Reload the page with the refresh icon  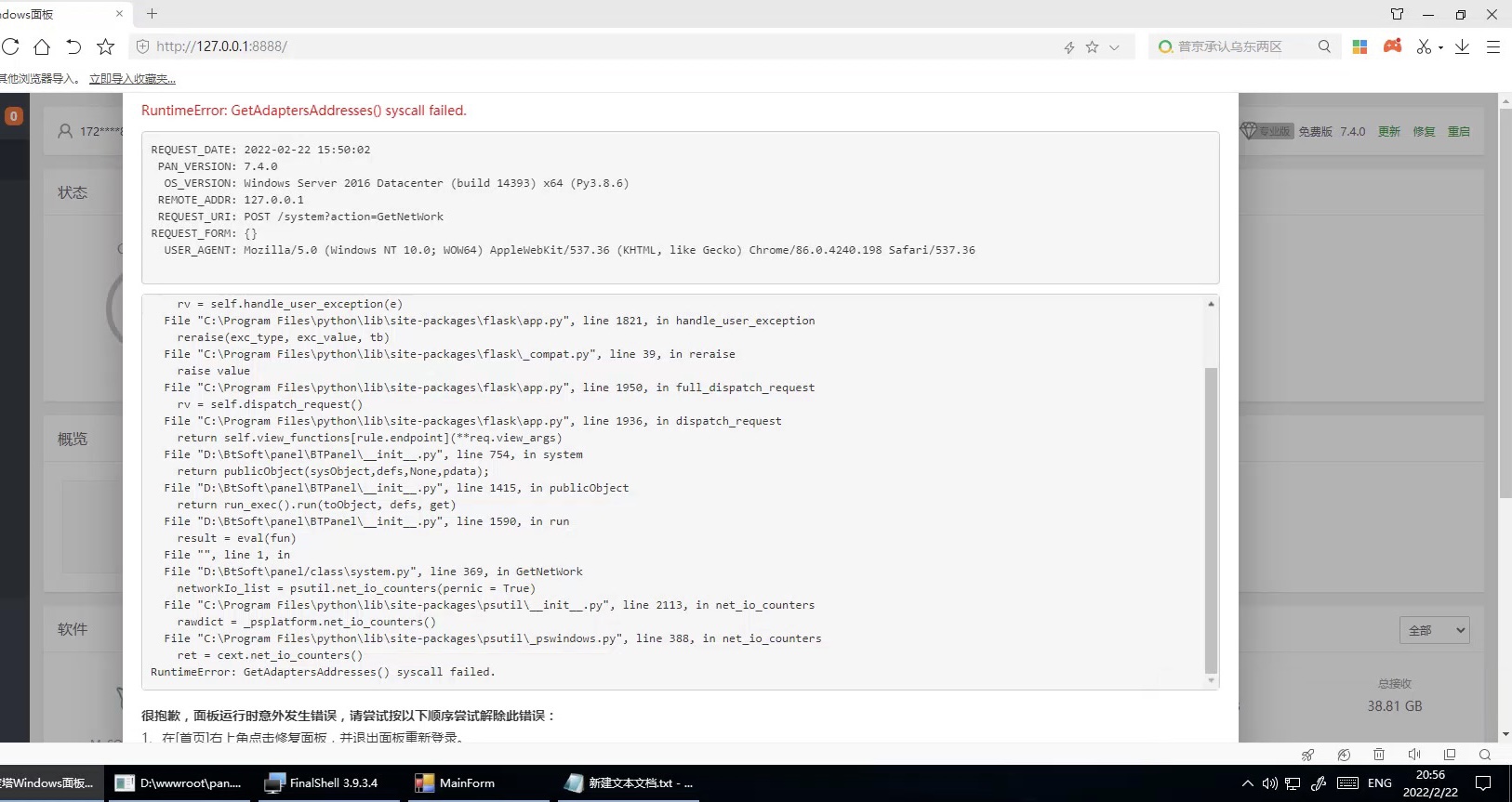coord(10,46)
